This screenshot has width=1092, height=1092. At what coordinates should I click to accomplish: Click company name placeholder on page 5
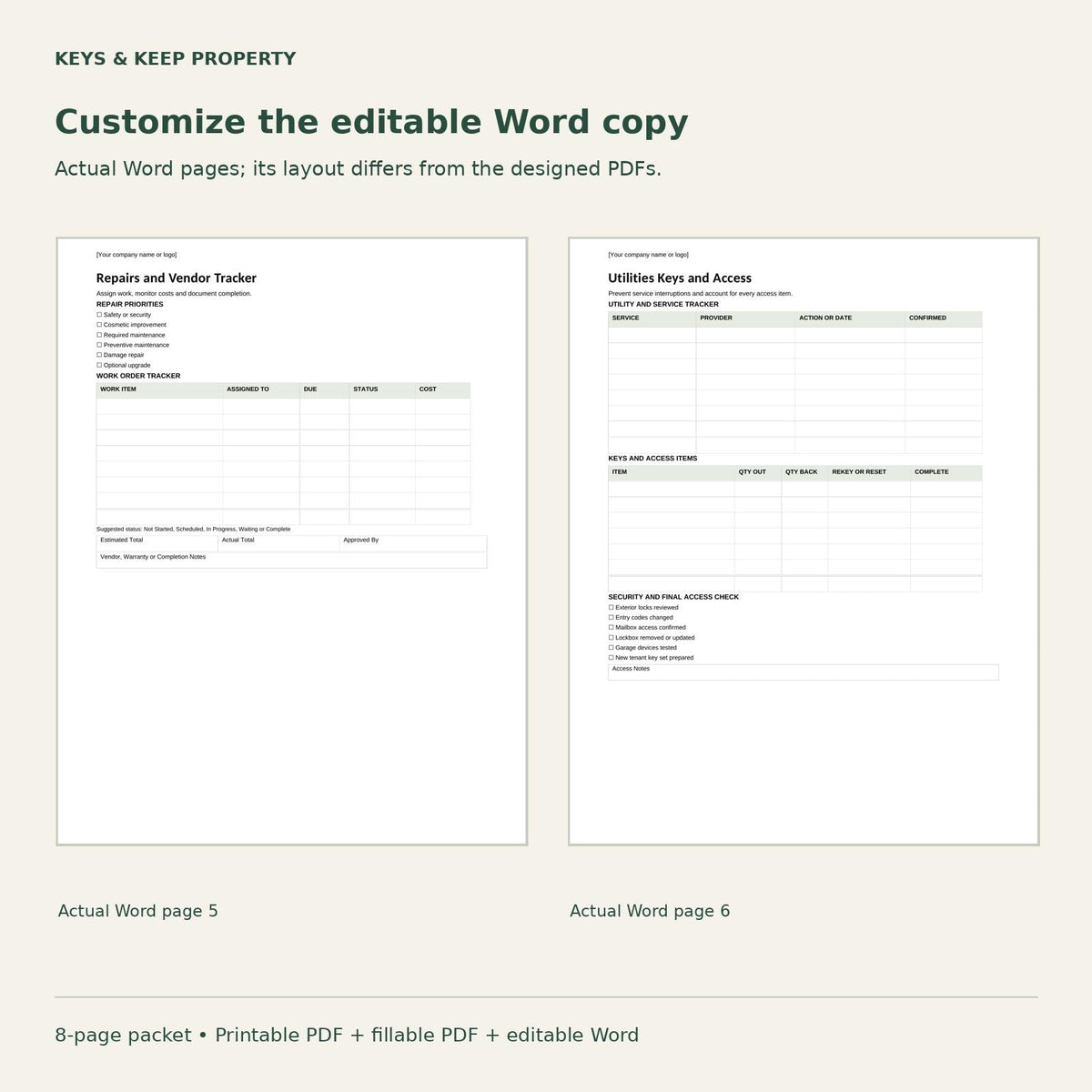pos(136,255)
